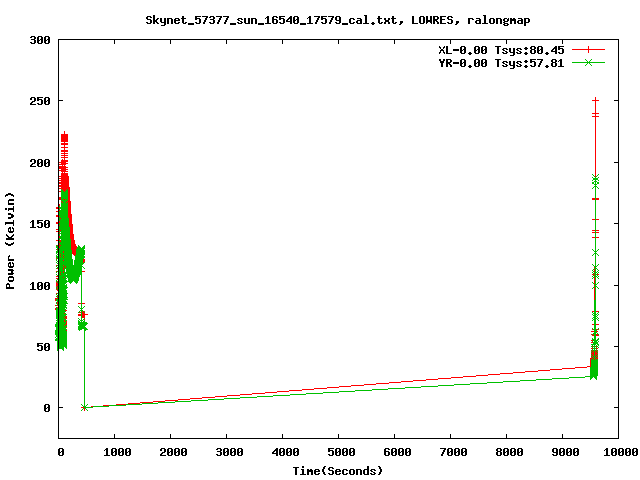
Task: Click the x-axis value 5000
Action: tap(341, 452)
